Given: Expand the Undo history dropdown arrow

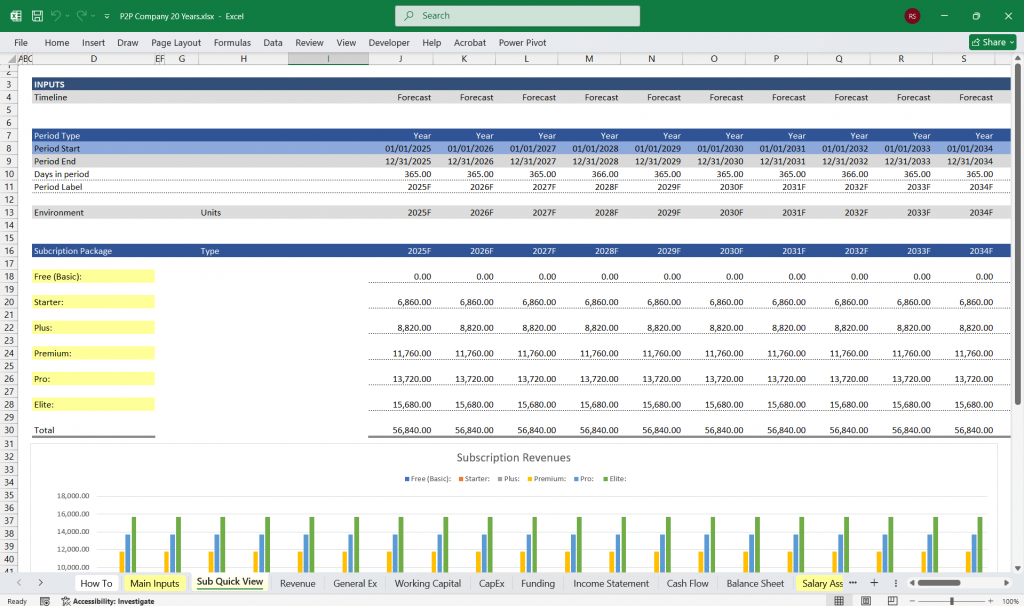Looking at the screenshot, I should point(67,16).
